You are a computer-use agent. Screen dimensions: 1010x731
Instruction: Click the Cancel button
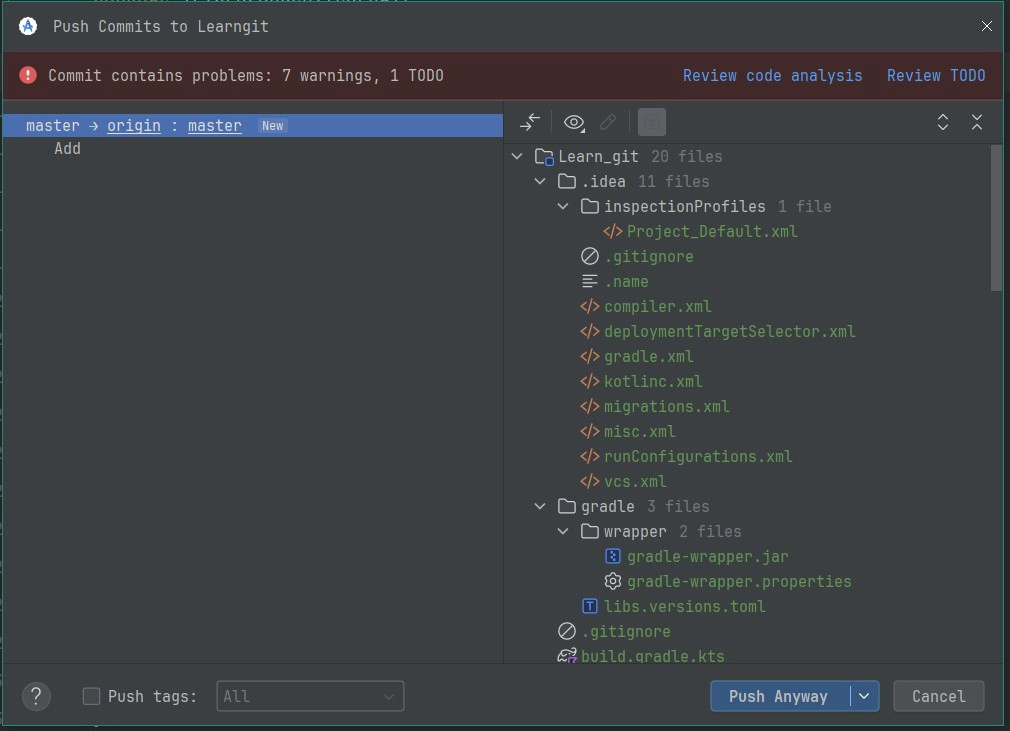coord(939,696)
